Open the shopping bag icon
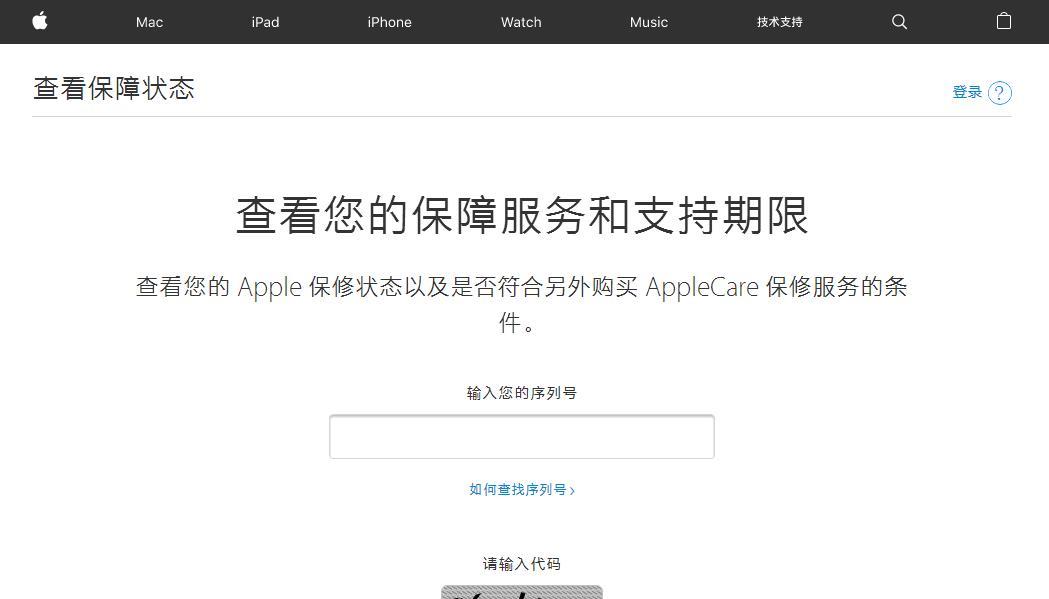This screenshot has height=599, width=1049. click(1004, 21)
